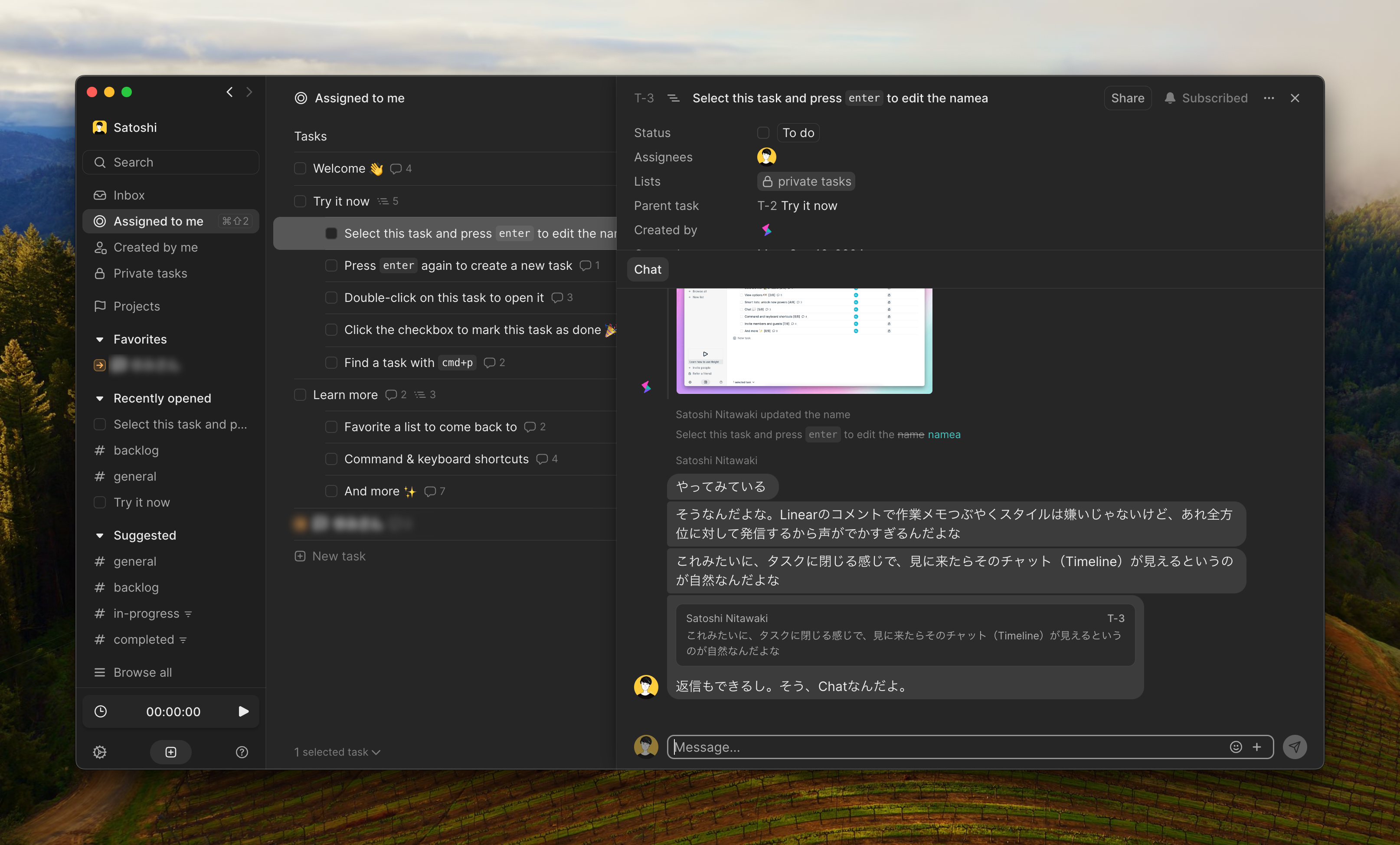Open settings gear in sidebar footer
The image size is (1400, 845).
[x=99, y=752]
